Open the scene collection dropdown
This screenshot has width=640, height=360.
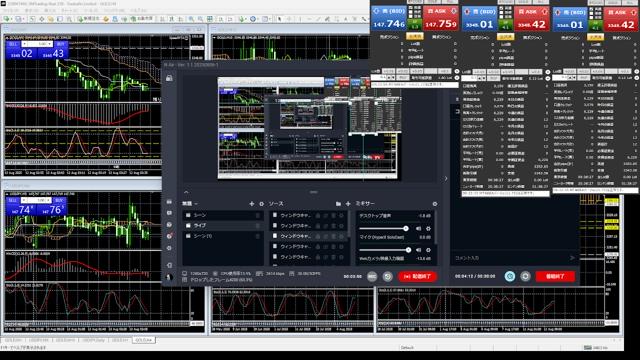click(x=190, y=204)
